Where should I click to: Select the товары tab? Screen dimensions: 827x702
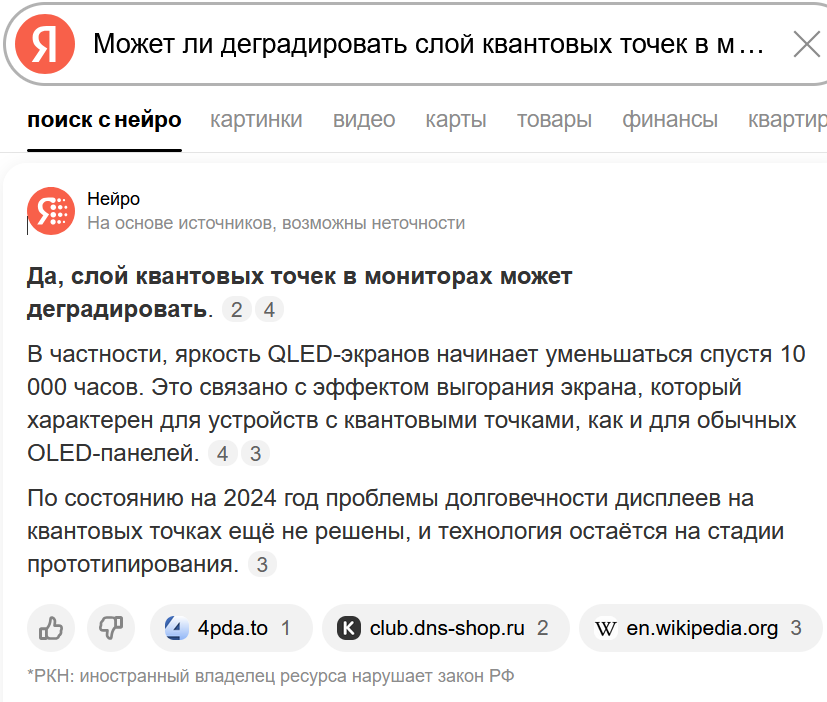pos(554,120)
